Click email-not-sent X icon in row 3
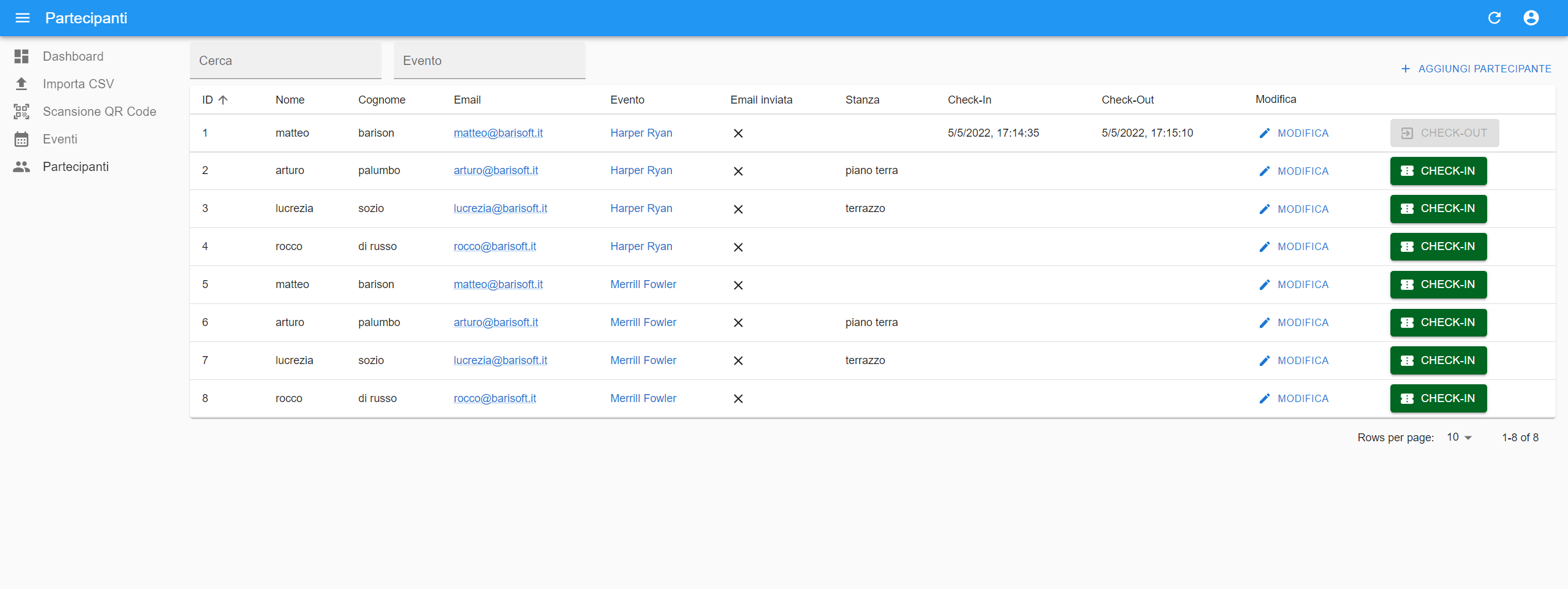The height and width of the screenshot is (589, 1568). point(738,210)
